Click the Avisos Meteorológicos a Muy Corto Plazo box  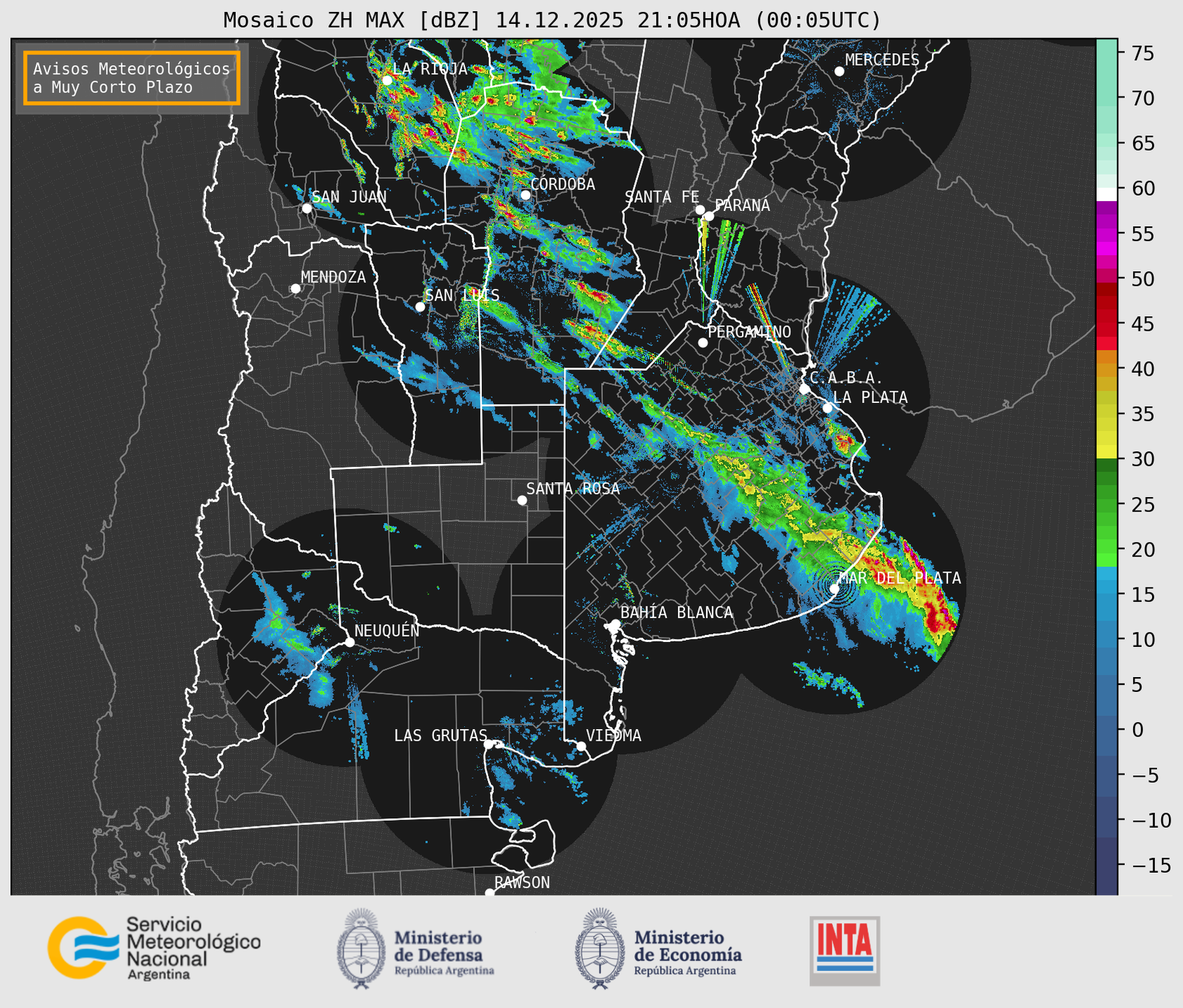coord(132,78)
